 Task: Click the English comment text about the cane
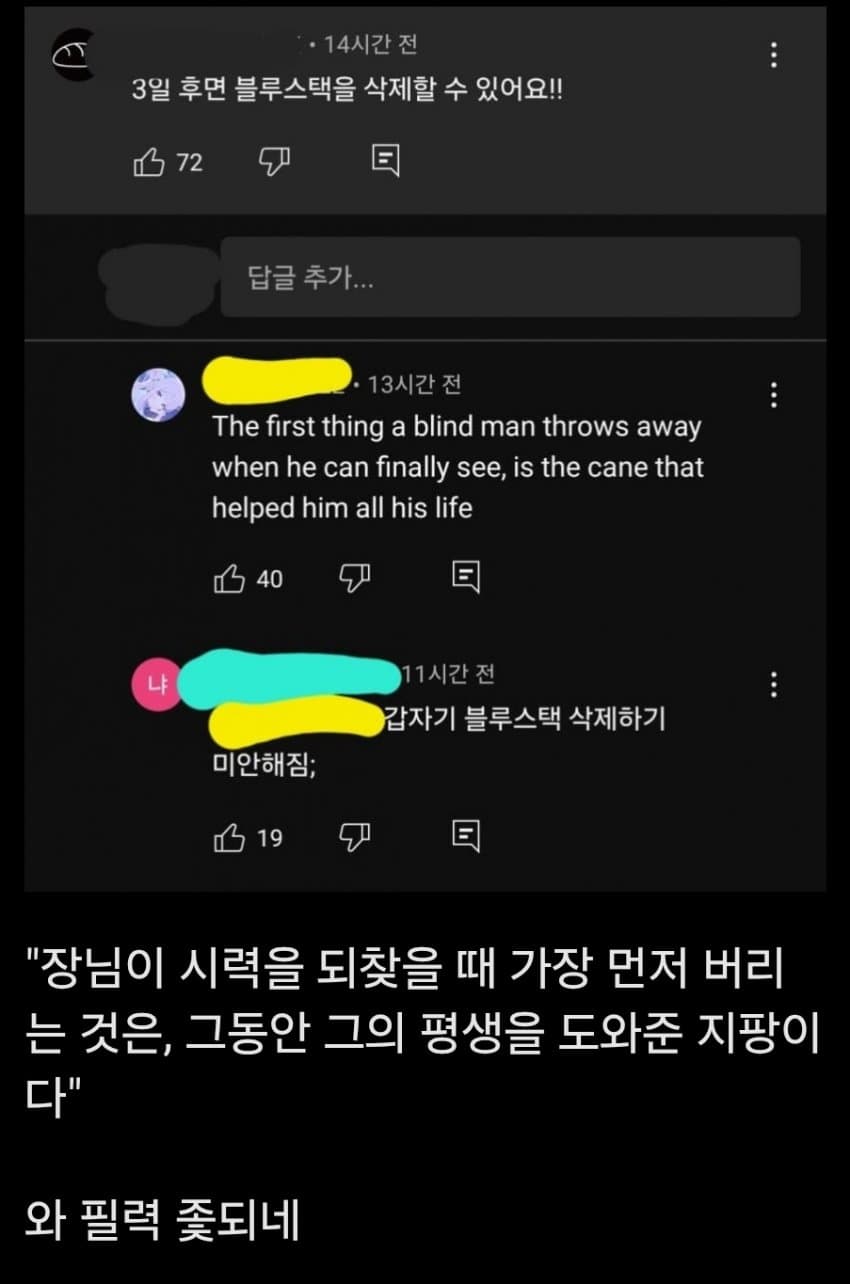click(457, 467)
